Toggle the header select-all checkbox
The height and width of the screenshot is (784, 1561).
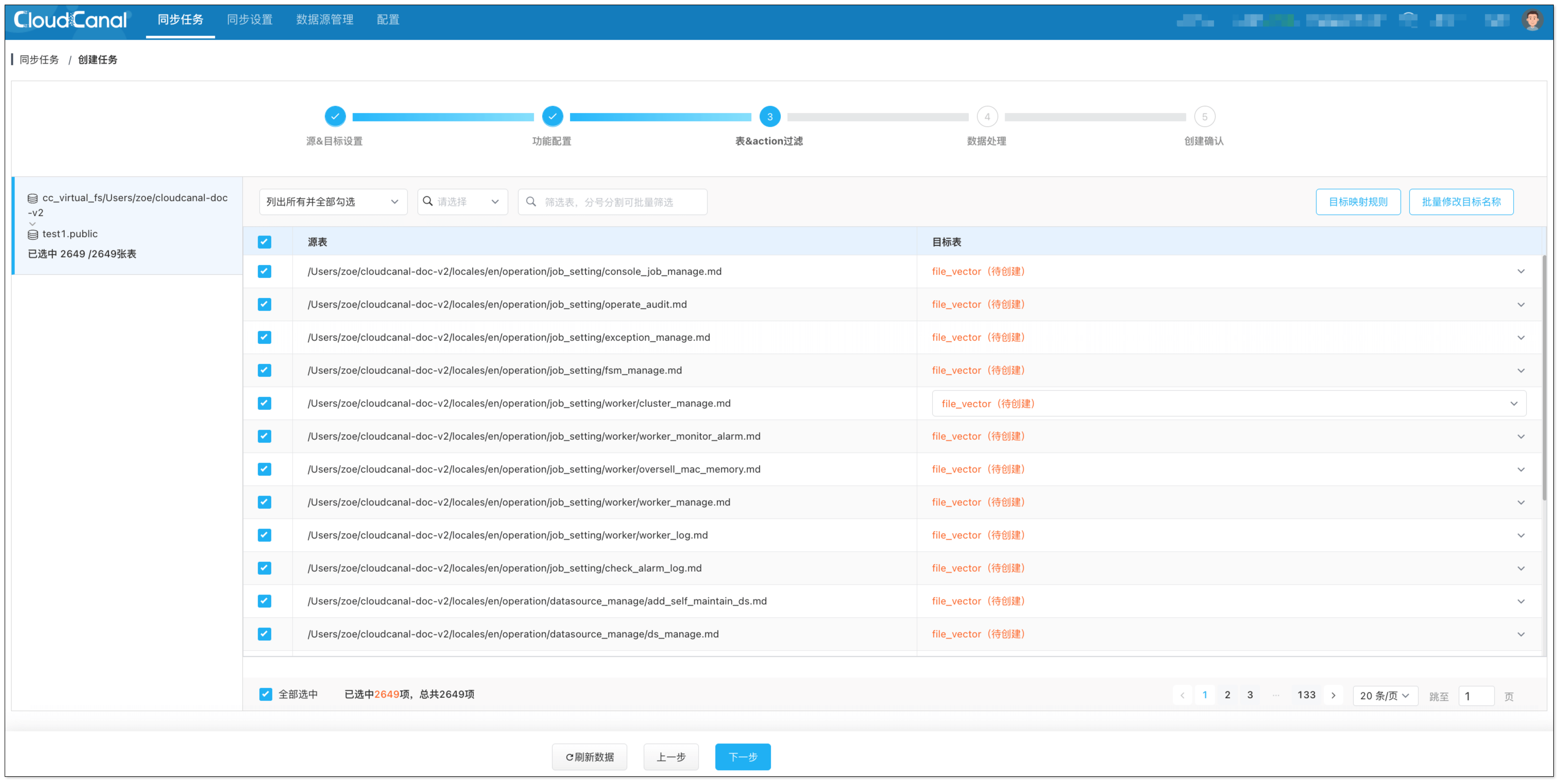[264, 242]
